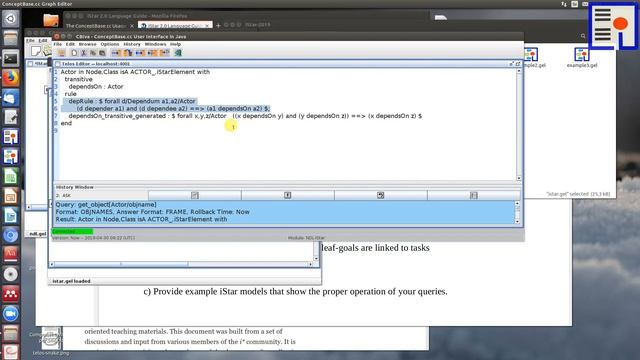Click the green graph editor toolbar icon
Image resolution: width=640 pixels, height=360 pixels.
[178, 53]
